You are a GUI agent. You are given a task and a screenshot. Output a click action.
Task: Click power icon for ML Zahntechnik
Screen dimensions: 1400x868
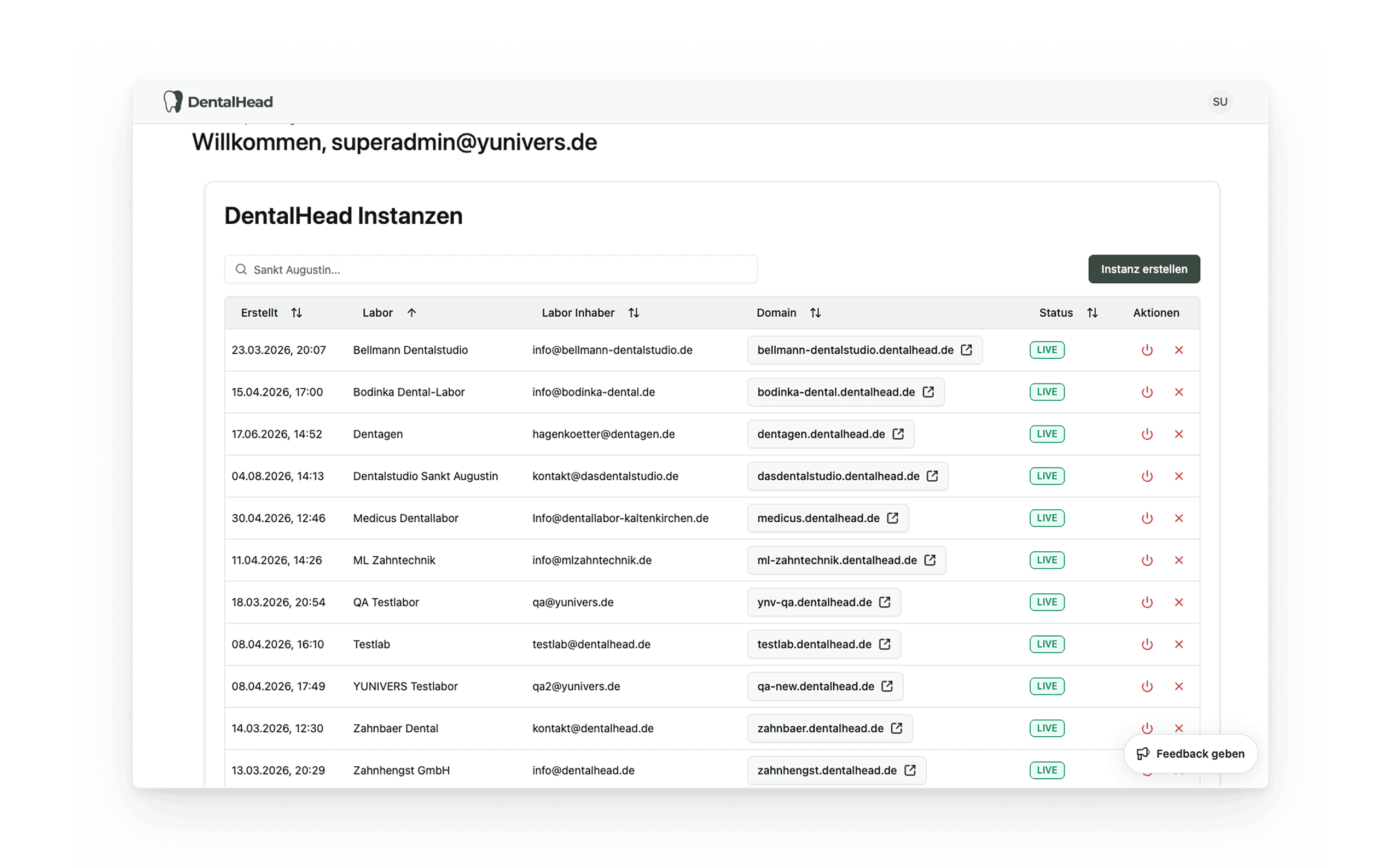point(1146,559)
